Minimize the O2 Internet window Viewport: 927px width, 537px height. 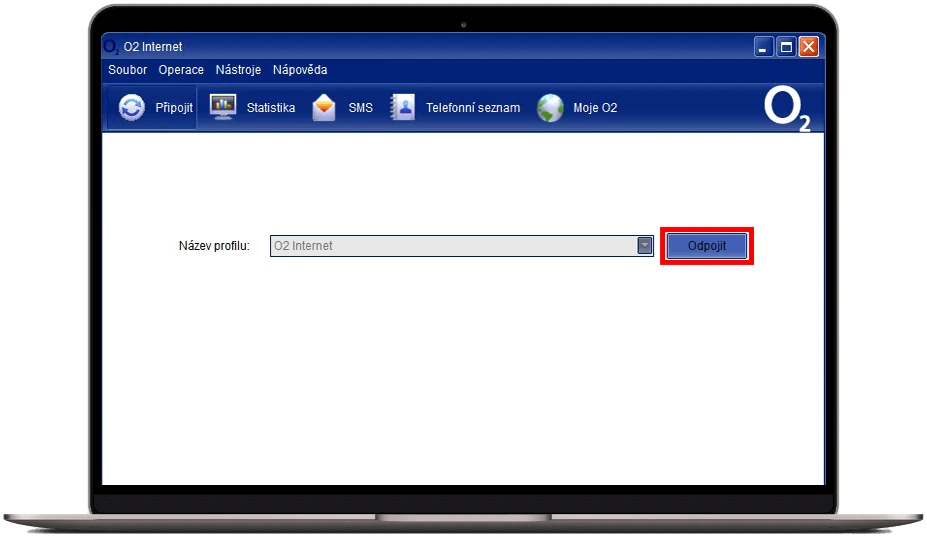(x=764, y=47)
